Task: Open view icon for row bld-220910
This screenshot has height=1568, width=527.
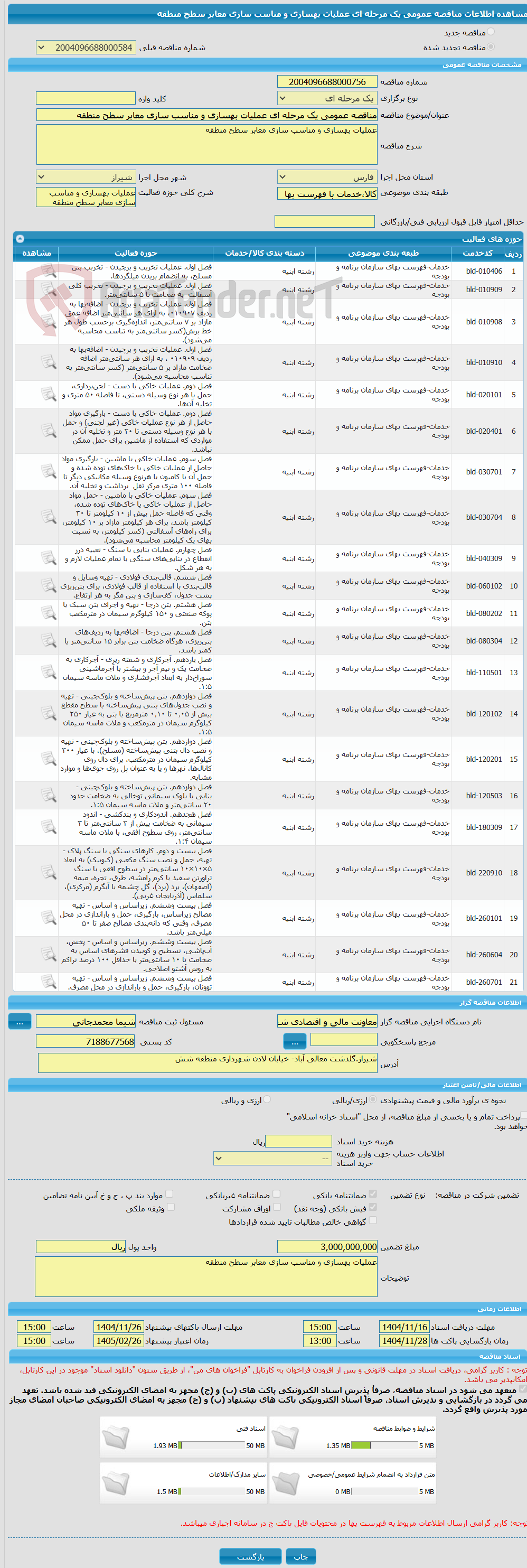Action: coord(49,873)
